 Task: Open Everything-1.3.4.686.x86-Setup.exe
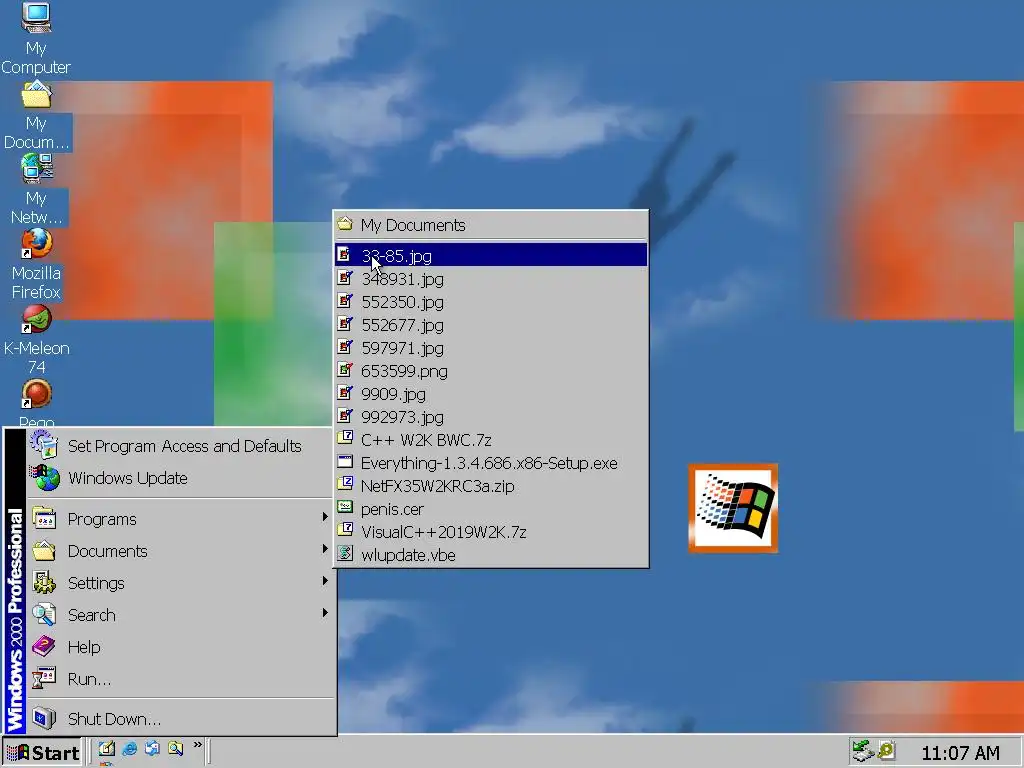pyautogui.click(x=491, y=463)
